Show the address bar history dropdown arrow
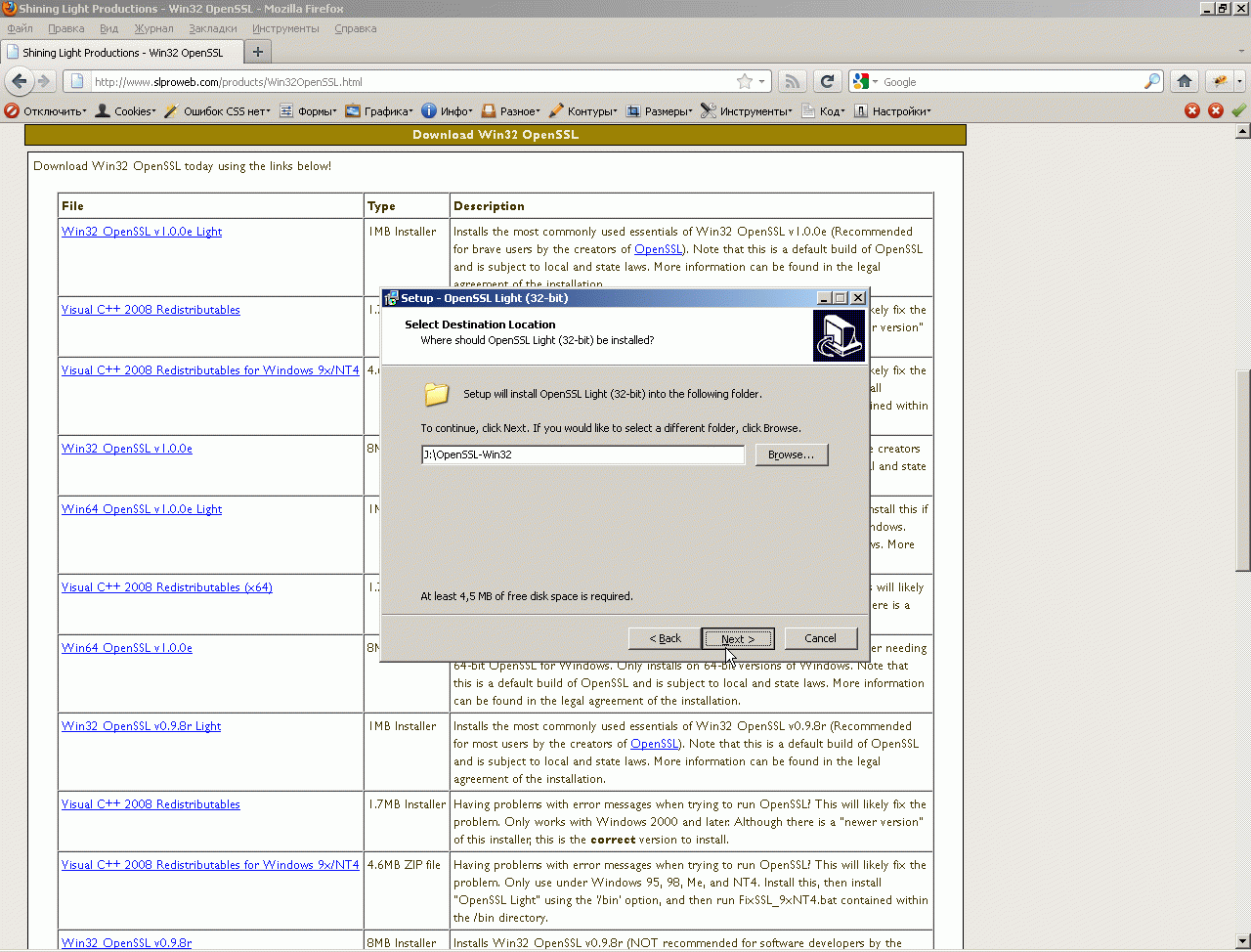The height and width of the screenshot is (952, 1251). (762, 82)
